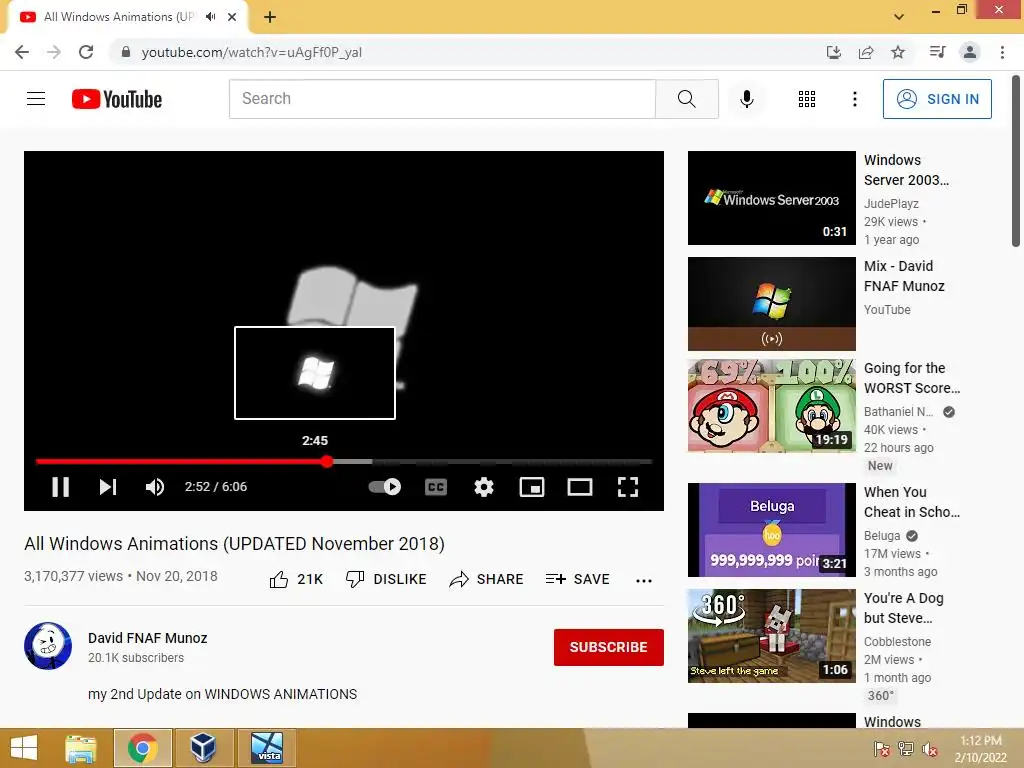The height and width of the screenshot is (768, 1024).
Task: Like the video with thumbs up
Action: (x=296, y=579)
